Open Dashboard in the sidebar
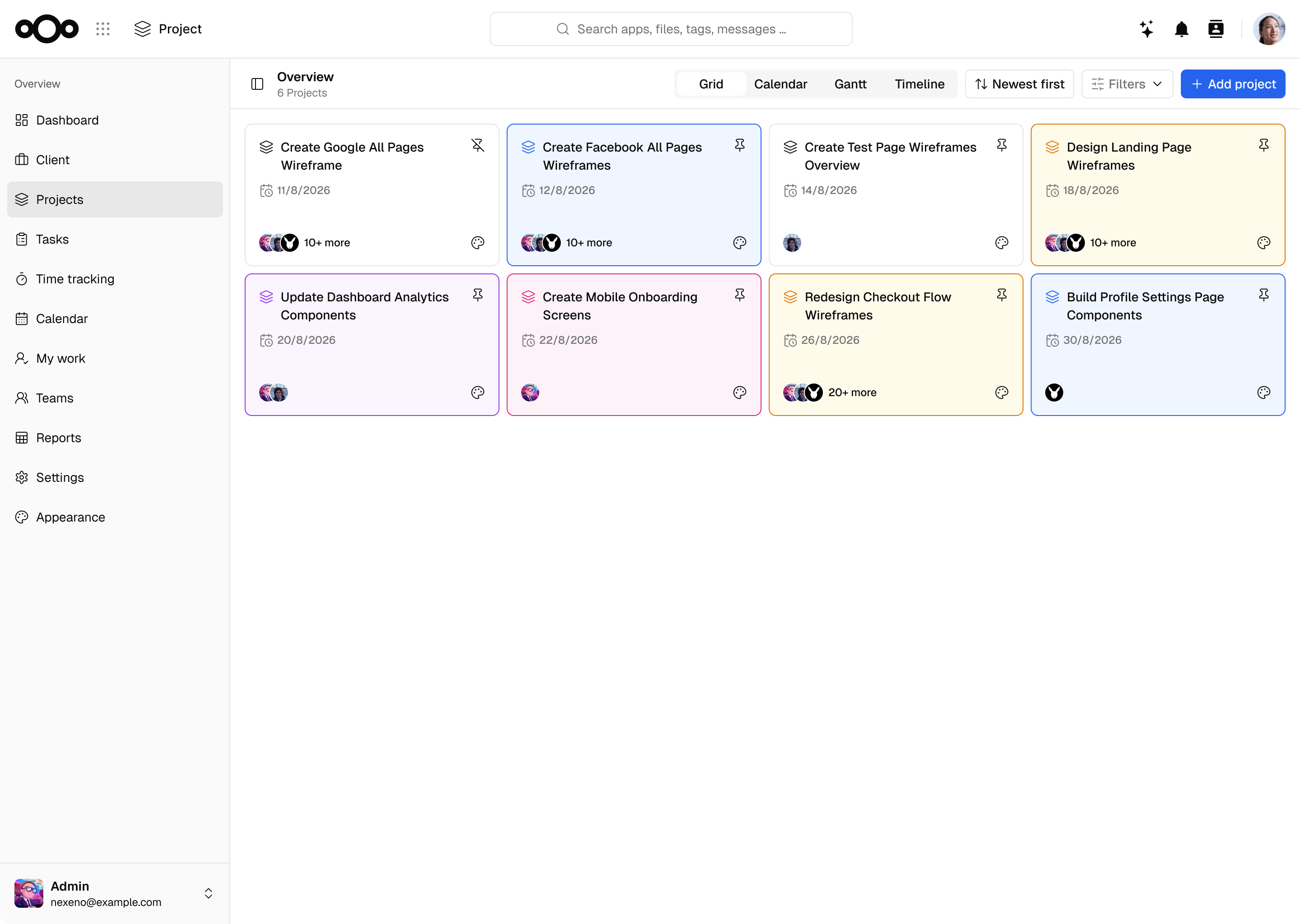This screenshot has width=1300, height=924. coord(115,120)
